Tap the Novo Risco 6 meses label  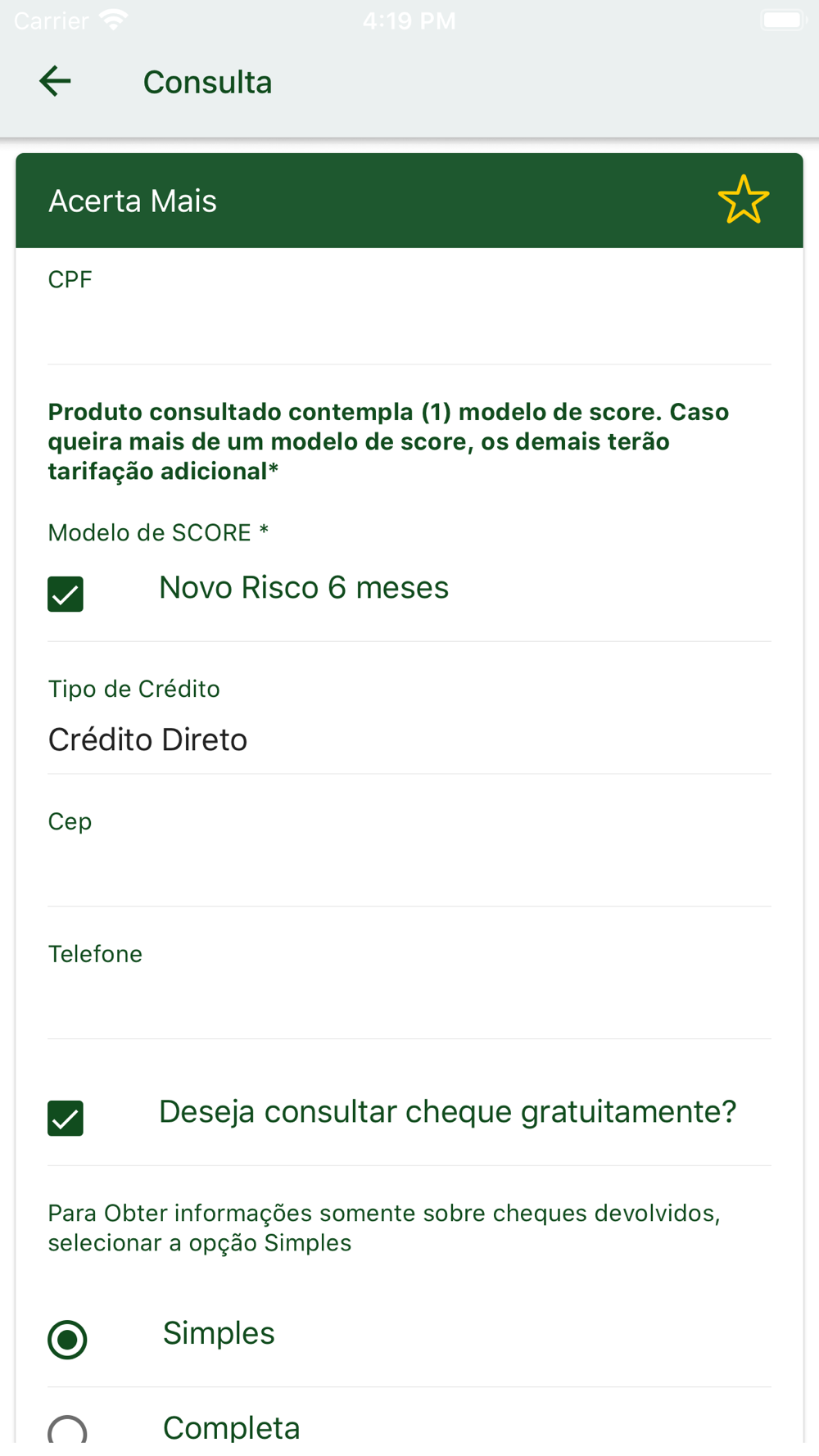coord(304,587)
